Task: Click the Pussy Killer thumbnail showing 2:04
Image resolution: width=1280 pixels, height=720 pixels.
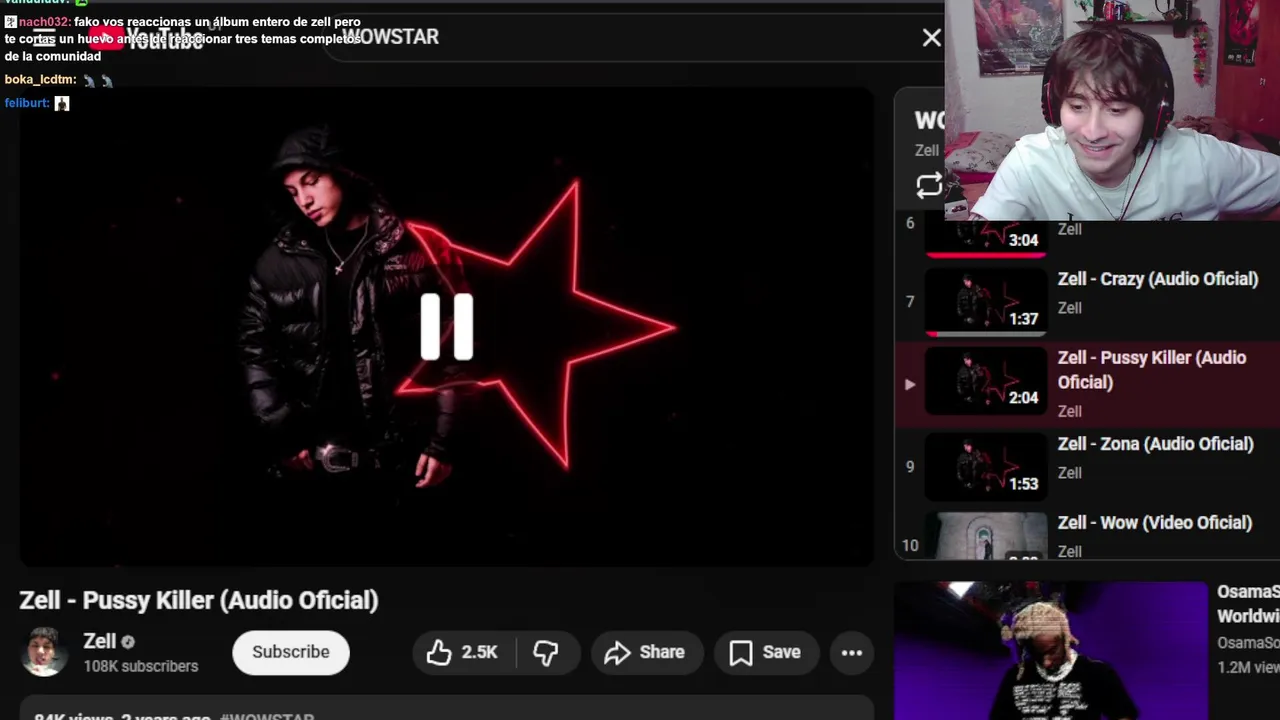Action: (x=986, y=381)
